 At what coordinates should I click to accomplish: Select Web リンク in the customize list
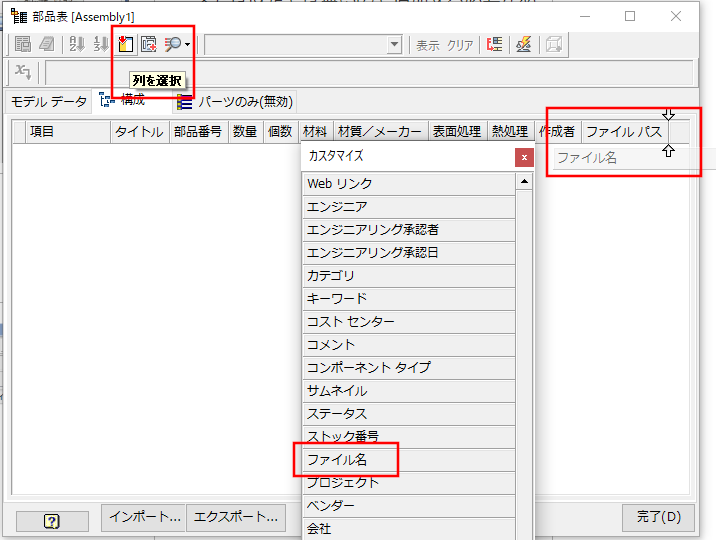(409, 184)
